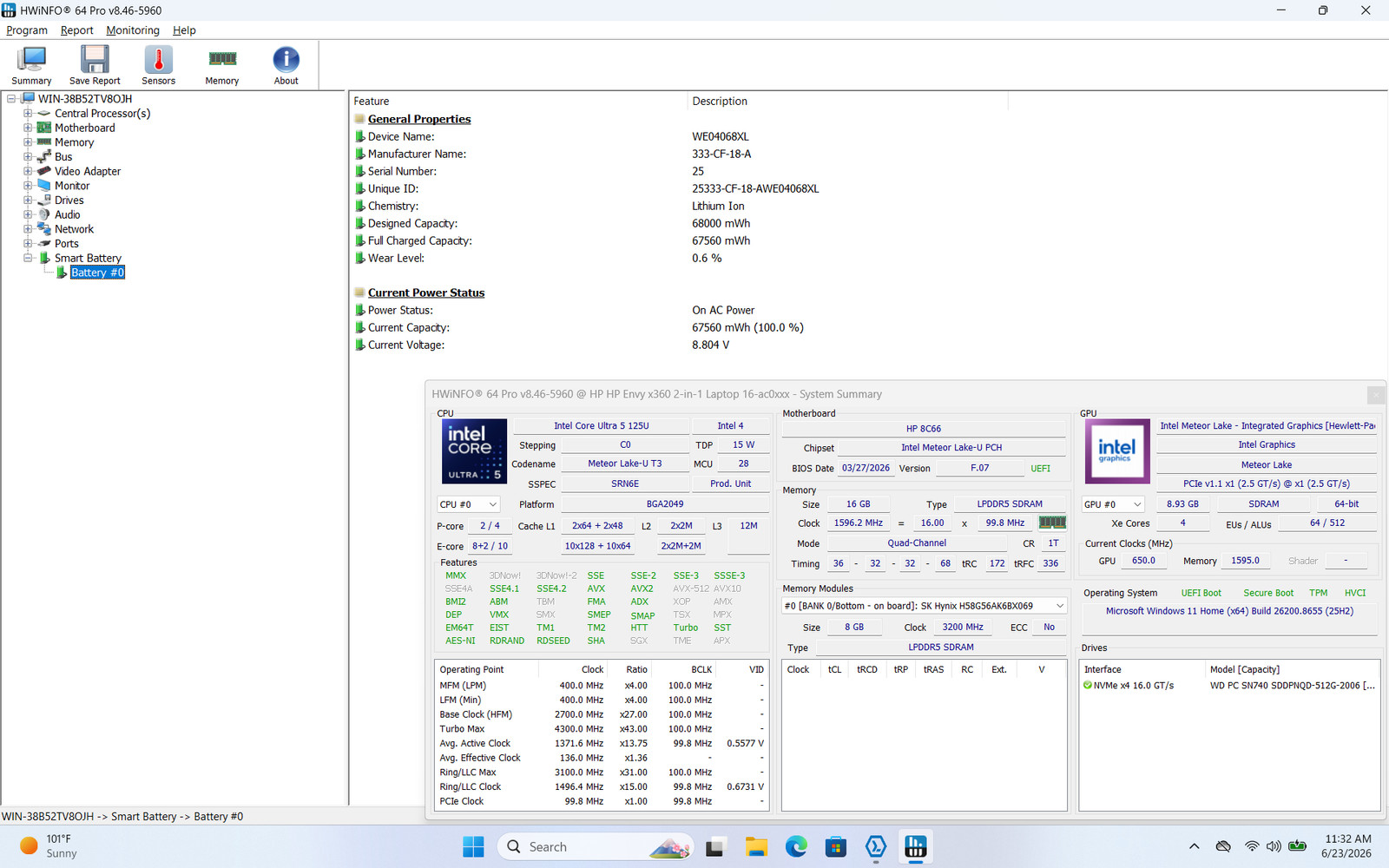
Task: Click the taskbar Search box
Action: pyautogui.click(x=596, y=846)
